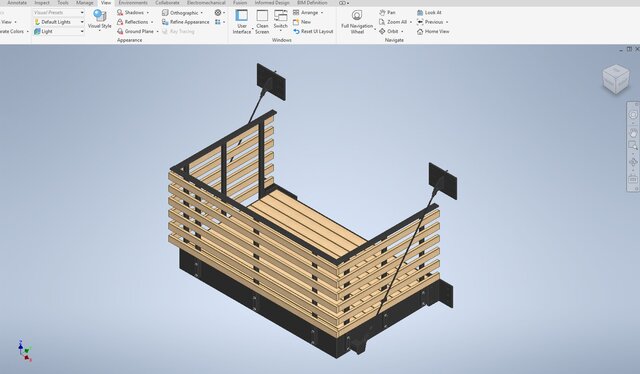640x374 pixels.
Task: Toggle the Ground Plane display
Action: tap(136, 31)
